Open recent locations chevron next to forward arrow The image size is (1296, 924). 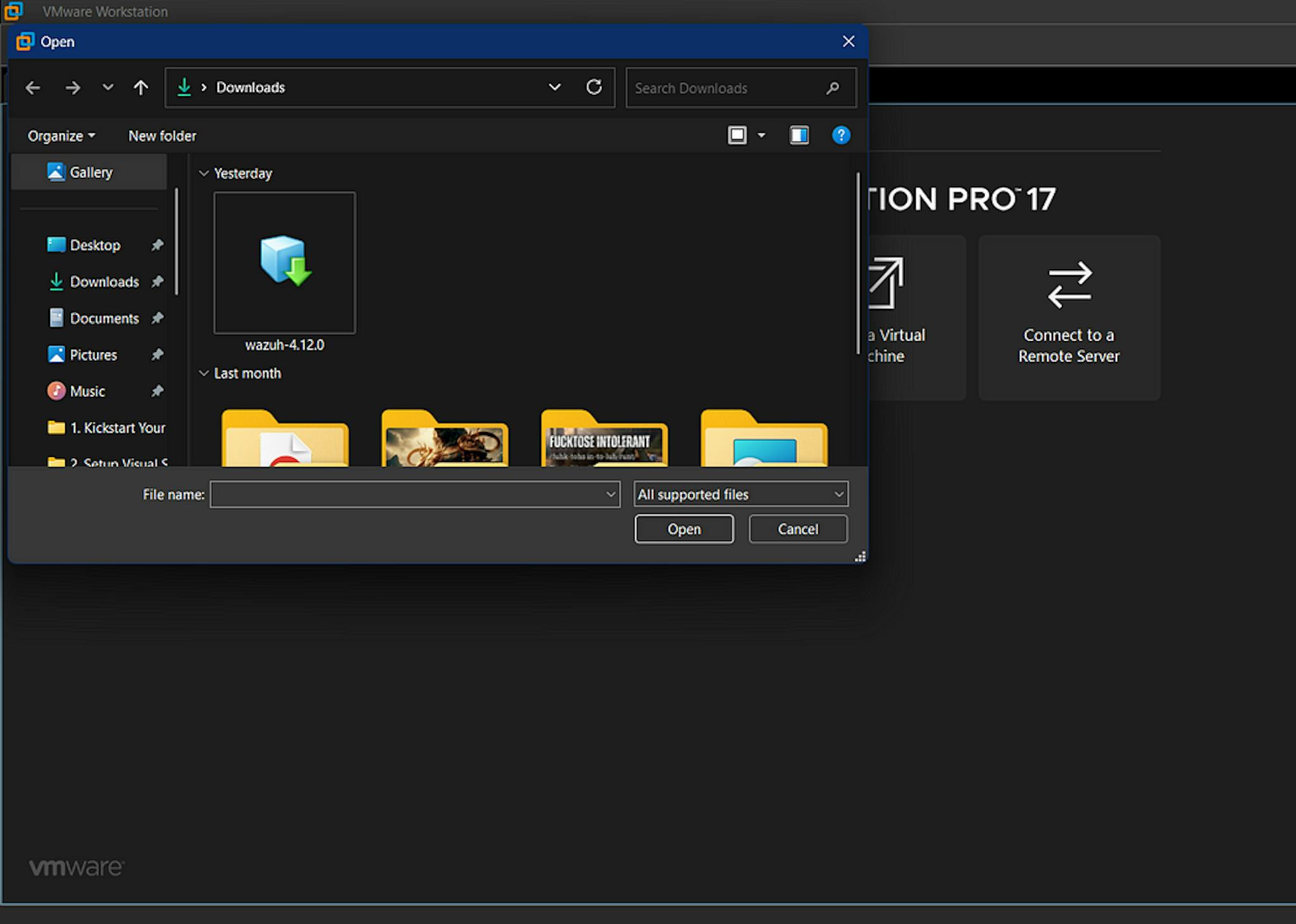pyautogui.click(x=108, y=87)
